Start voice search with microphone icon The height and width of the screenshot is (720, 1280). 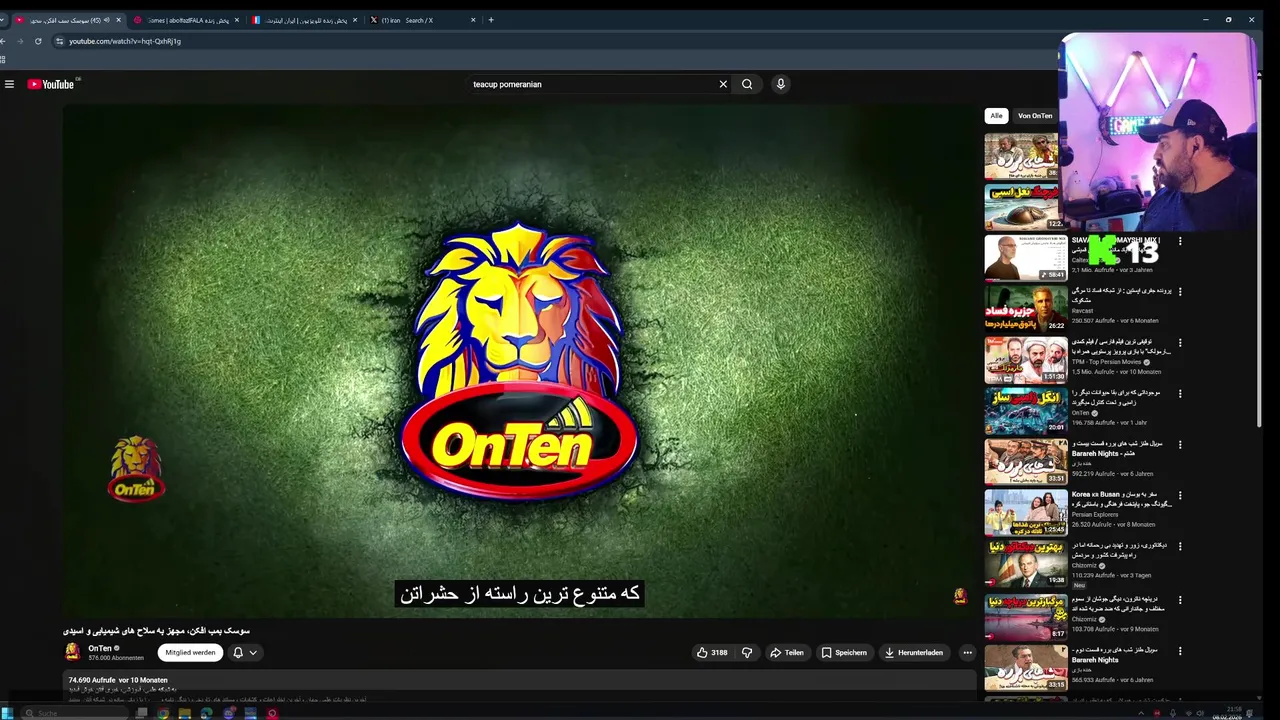[x=781, y=84]
